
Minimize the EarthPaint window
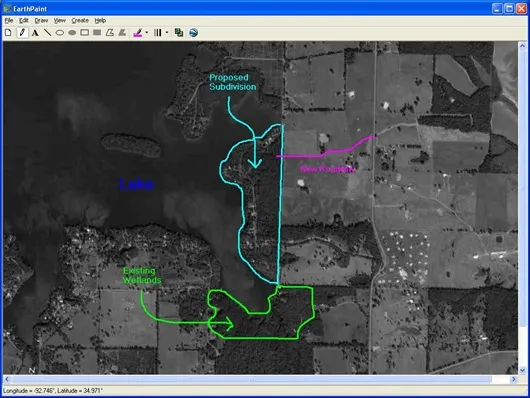[497, 8]
